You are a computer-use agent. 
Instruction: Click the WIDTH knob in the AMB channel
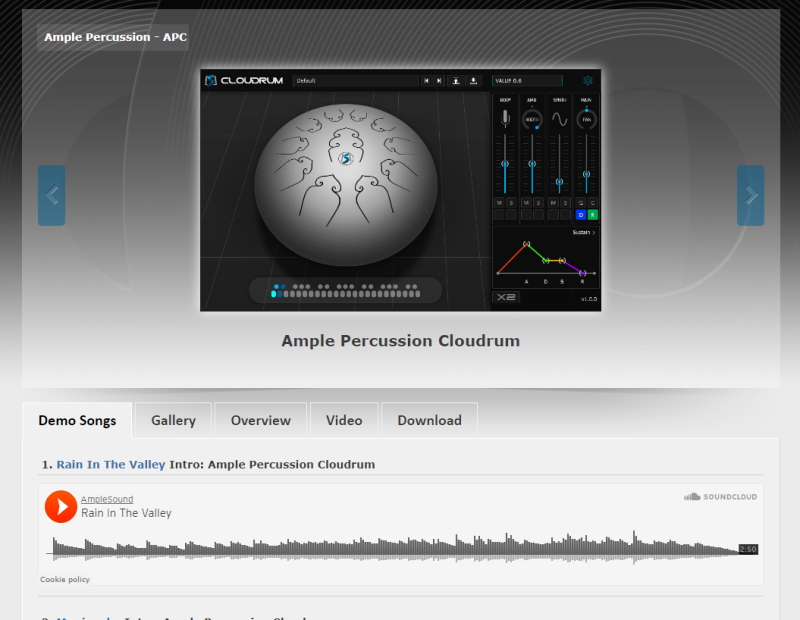pos(532,119)
